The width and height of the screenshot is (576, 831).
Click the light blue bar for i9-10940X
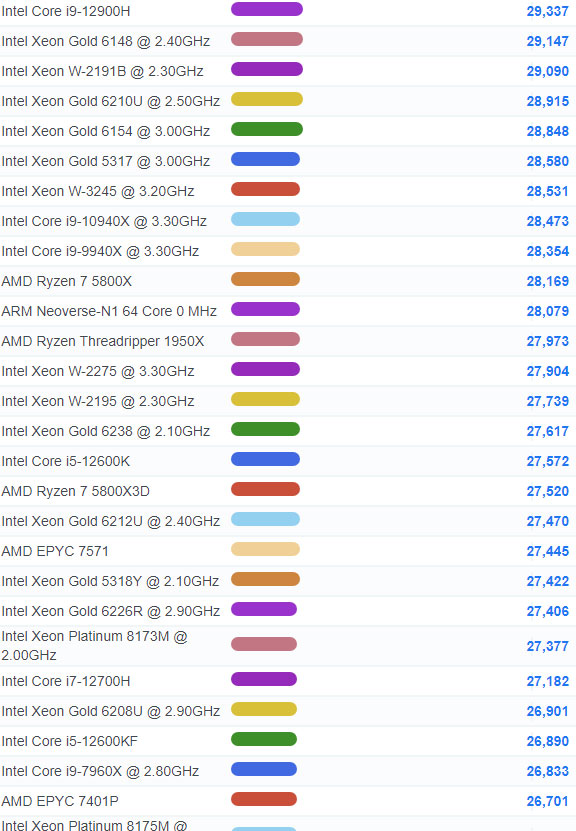[265, 219]
